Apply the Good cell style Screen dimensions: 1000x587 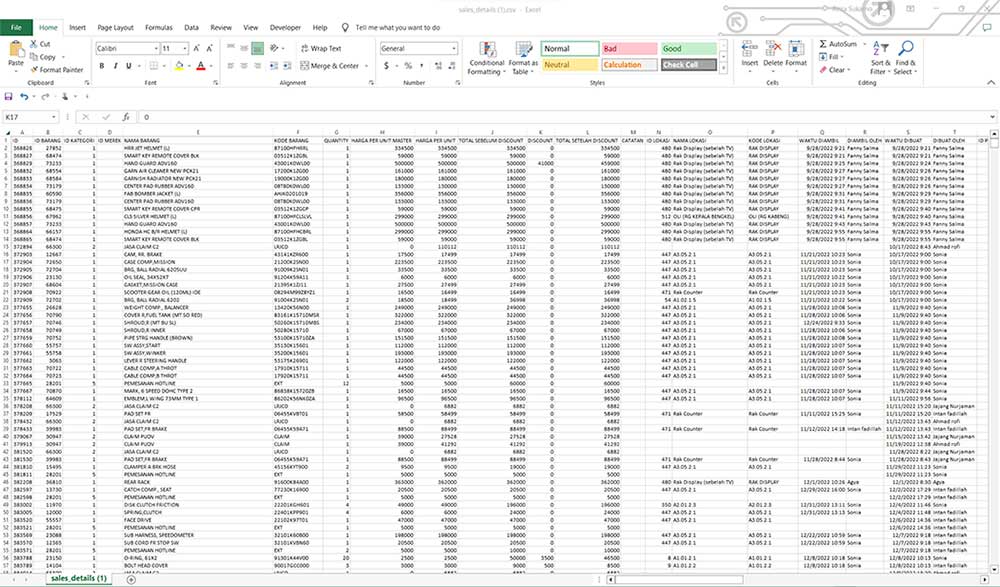coord(689,48)
